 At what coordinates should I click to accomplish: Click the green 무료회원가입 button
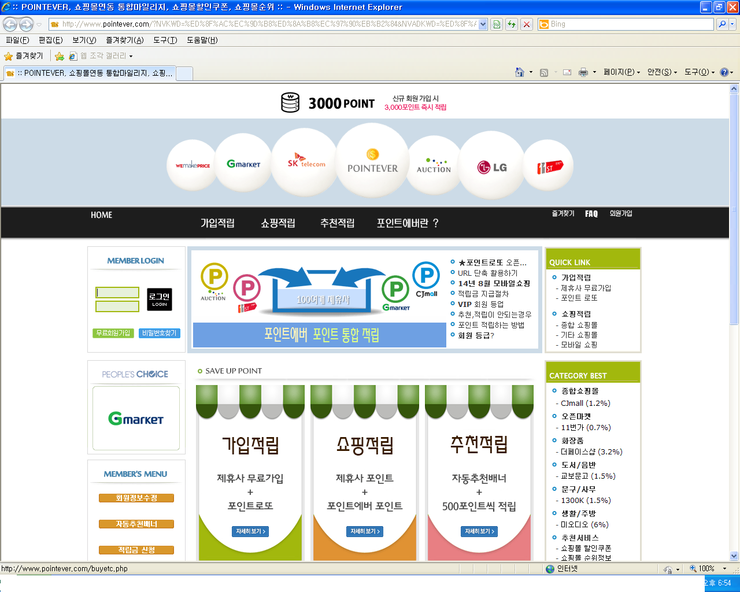113,333
